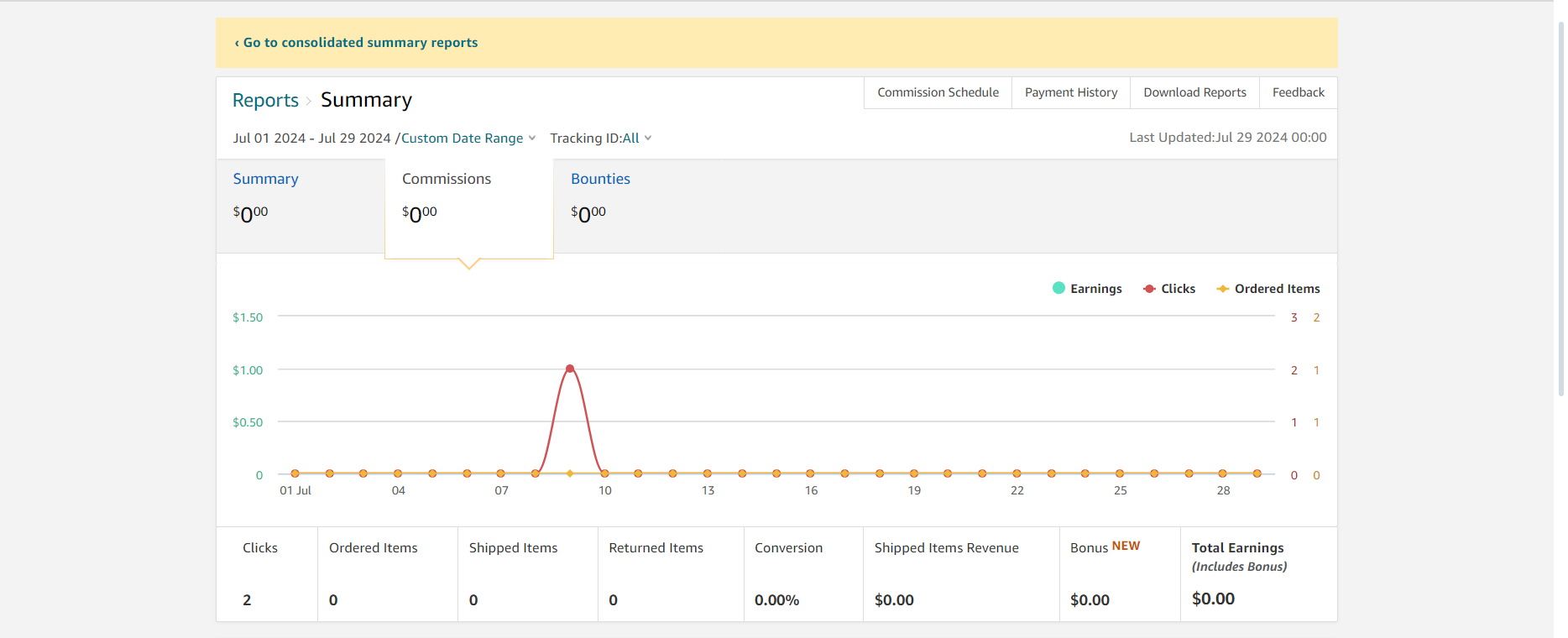Viewport: 1568px width, 638px height.
Task: Click the data point at 01 Jul
Action: (x=295, y=473)
